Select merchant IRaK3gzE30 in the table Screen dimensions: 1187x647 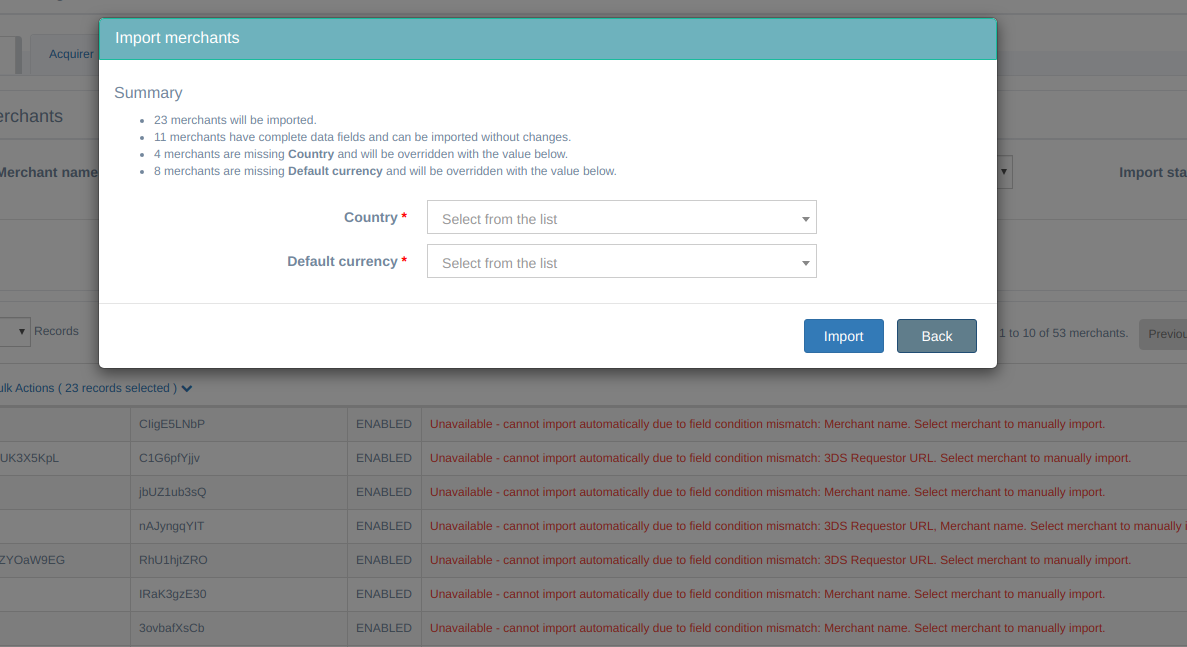[173, 594]
